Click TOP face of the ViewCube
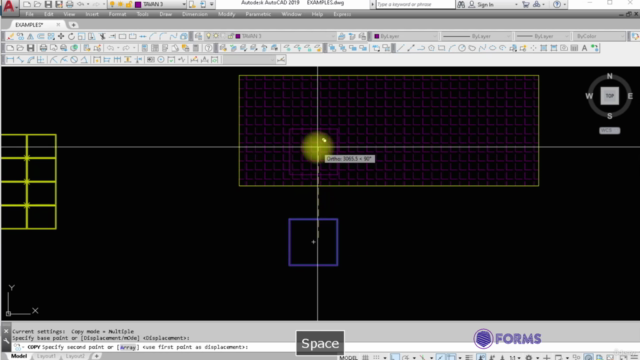This screenshot has height=360, width=640. point(609,96)
